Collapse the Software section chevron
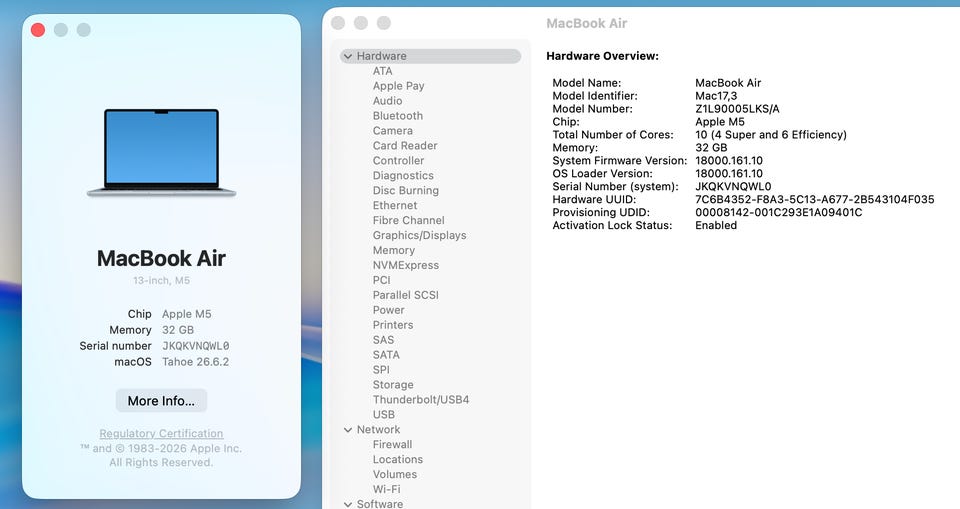This screenshot has height=509, width=960. (x=348, y=504)
